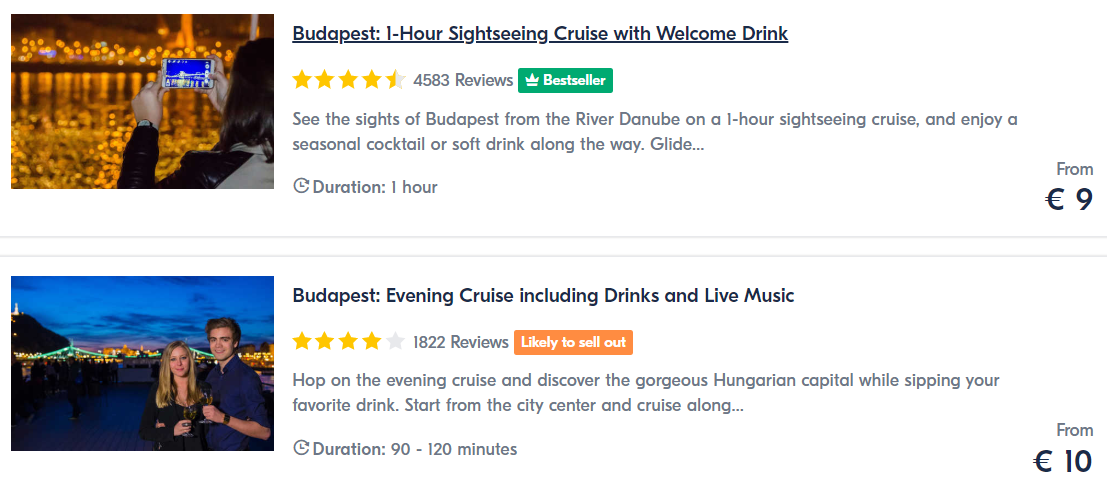Click the night cruise phone photo thumbnail
The image size is (1107, 484).
pyautogui.click(x=142, y=101)
